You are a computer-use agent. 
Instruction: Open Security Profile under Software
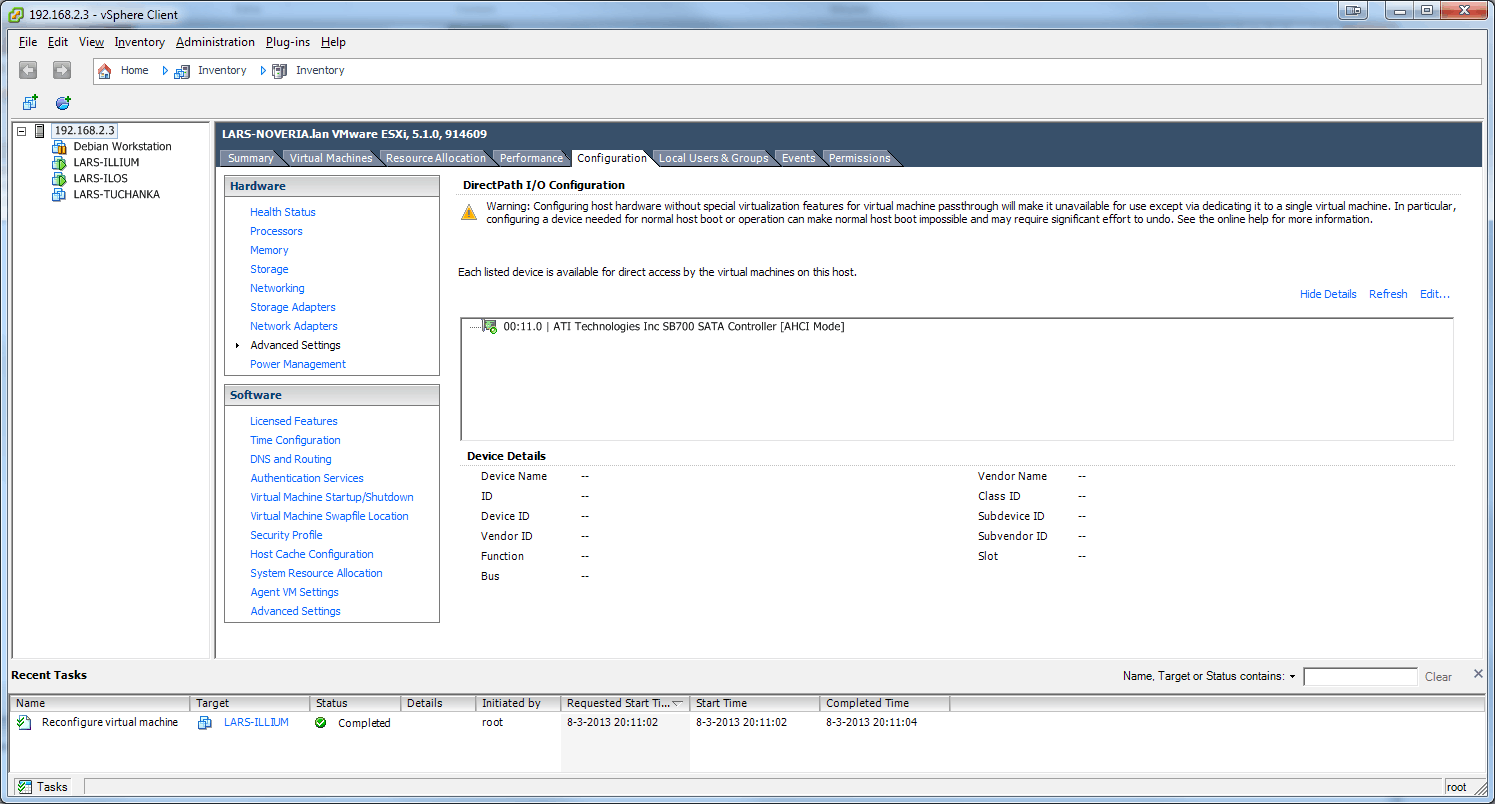[286, 535]
